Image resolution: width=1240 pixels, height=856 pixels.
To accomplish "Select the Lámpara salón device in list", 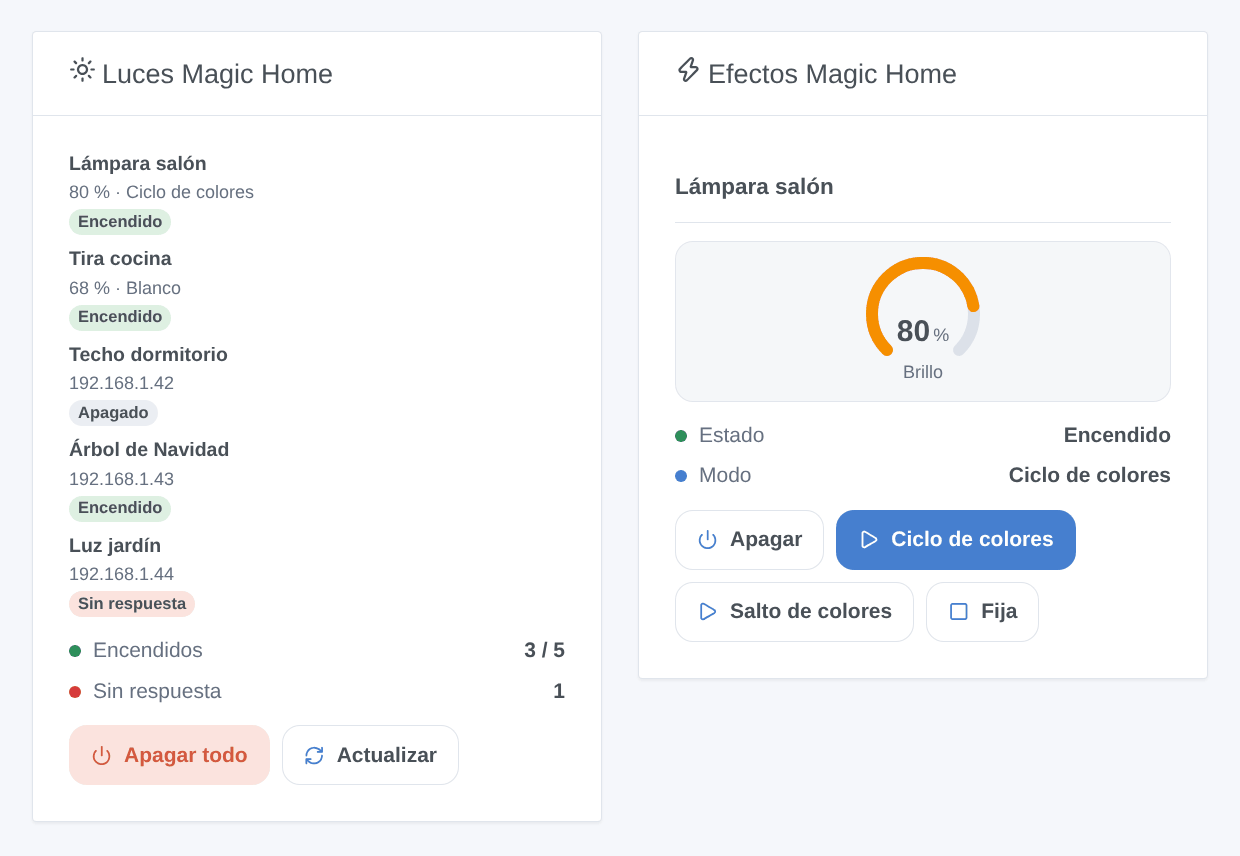I will point(138,164).
